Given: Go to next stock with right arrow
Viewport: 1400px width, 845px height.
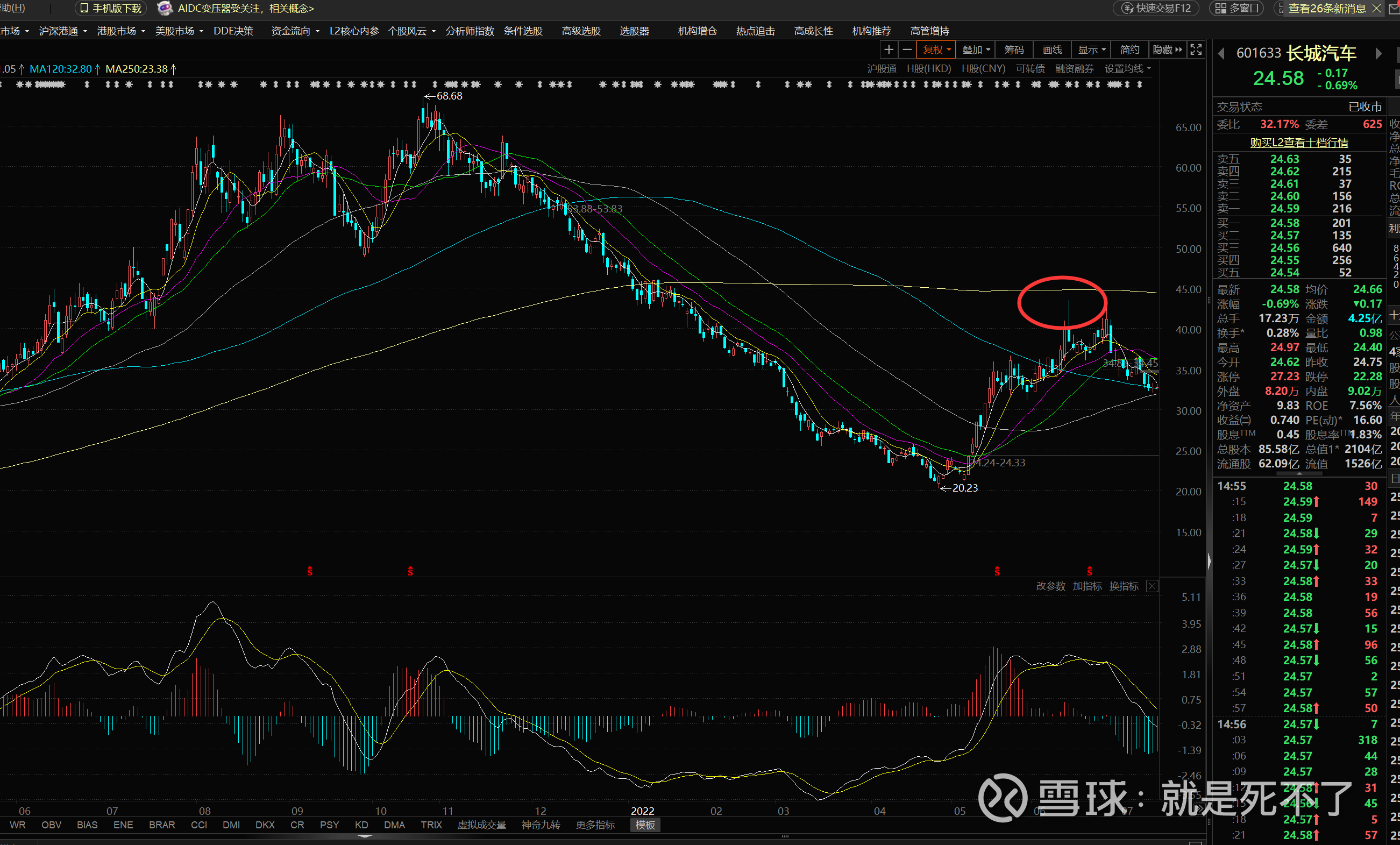Looking at the screenshot, I should [1378, 53].
